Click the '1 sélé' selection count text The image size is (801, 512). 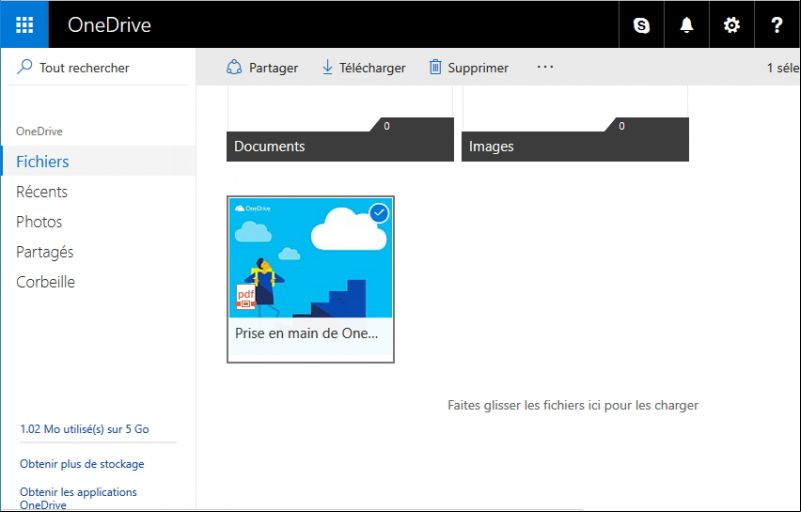point(783,67)
